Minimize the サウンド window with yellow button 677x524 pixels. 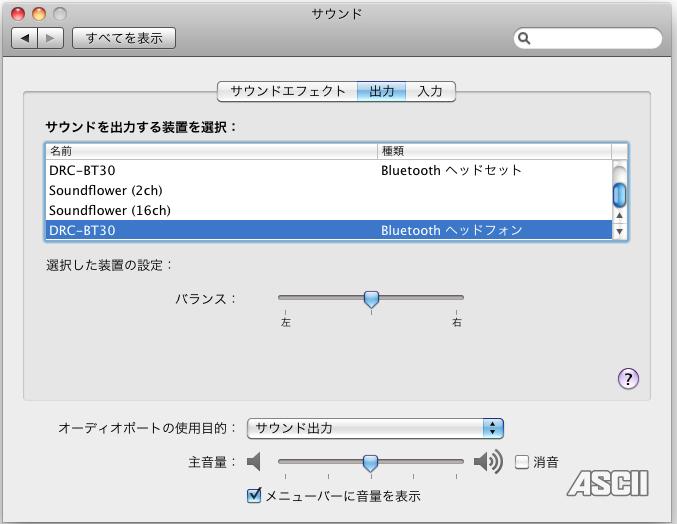point(39,14)
